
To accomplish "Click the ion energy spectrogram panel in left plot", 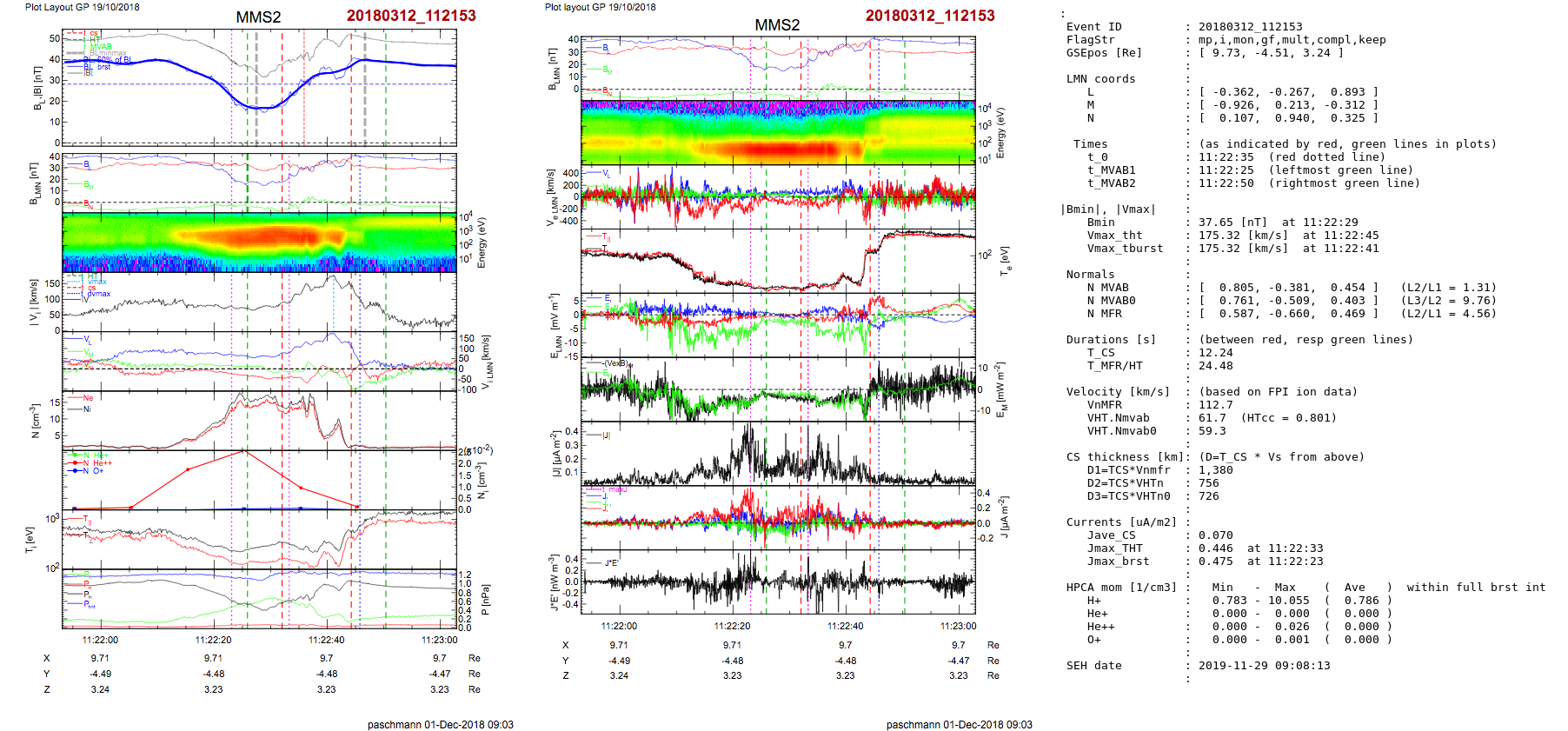I will [x=259, y=243].
